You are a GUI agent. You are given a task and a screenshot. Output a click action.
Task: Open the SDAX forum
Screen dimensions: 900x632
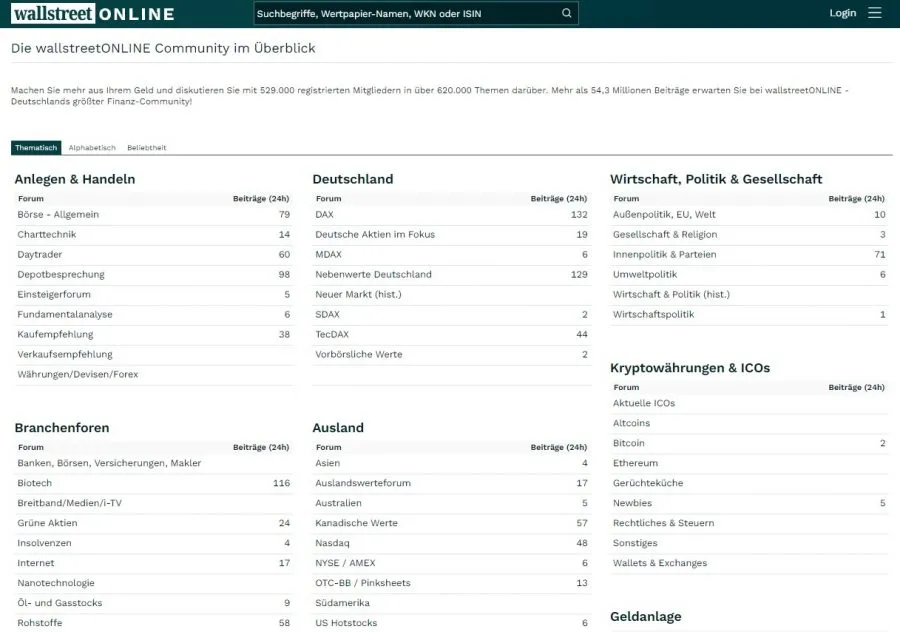point(327,315)
